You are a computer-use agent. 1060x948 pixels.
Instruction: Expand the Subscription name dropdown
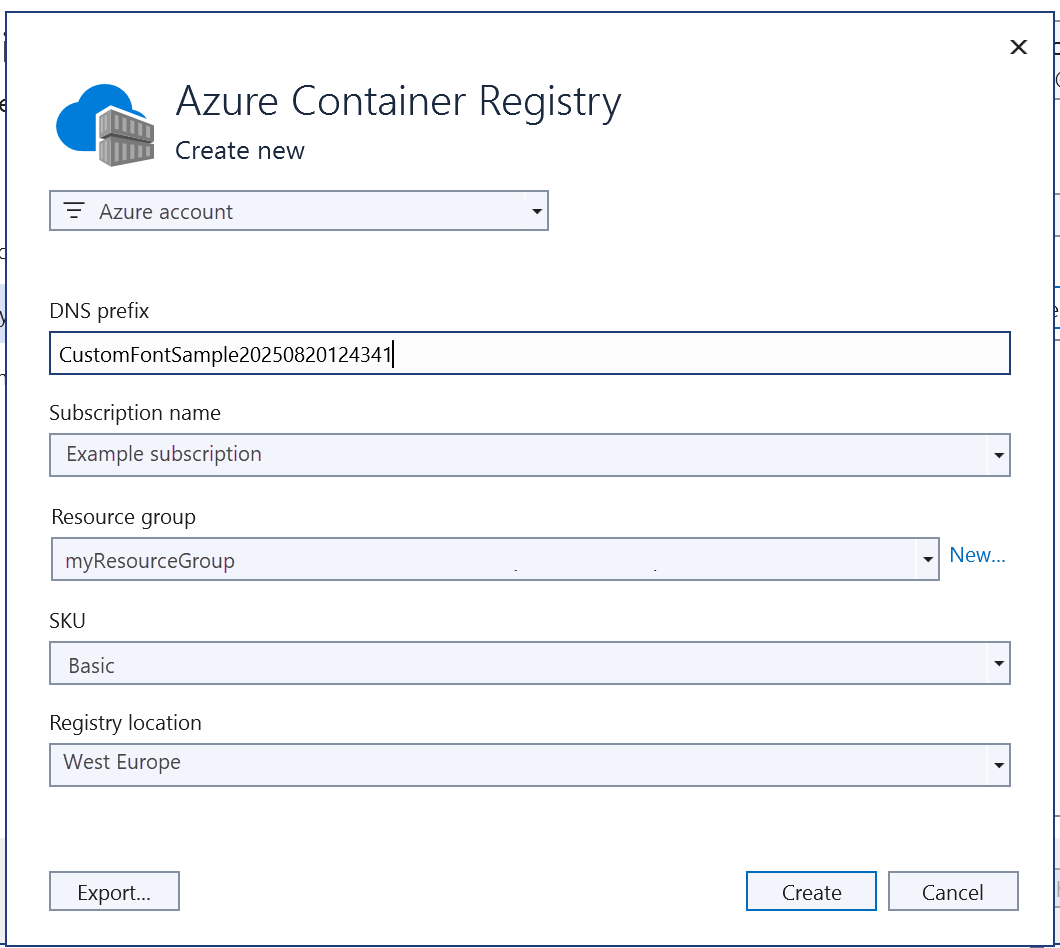999,455
